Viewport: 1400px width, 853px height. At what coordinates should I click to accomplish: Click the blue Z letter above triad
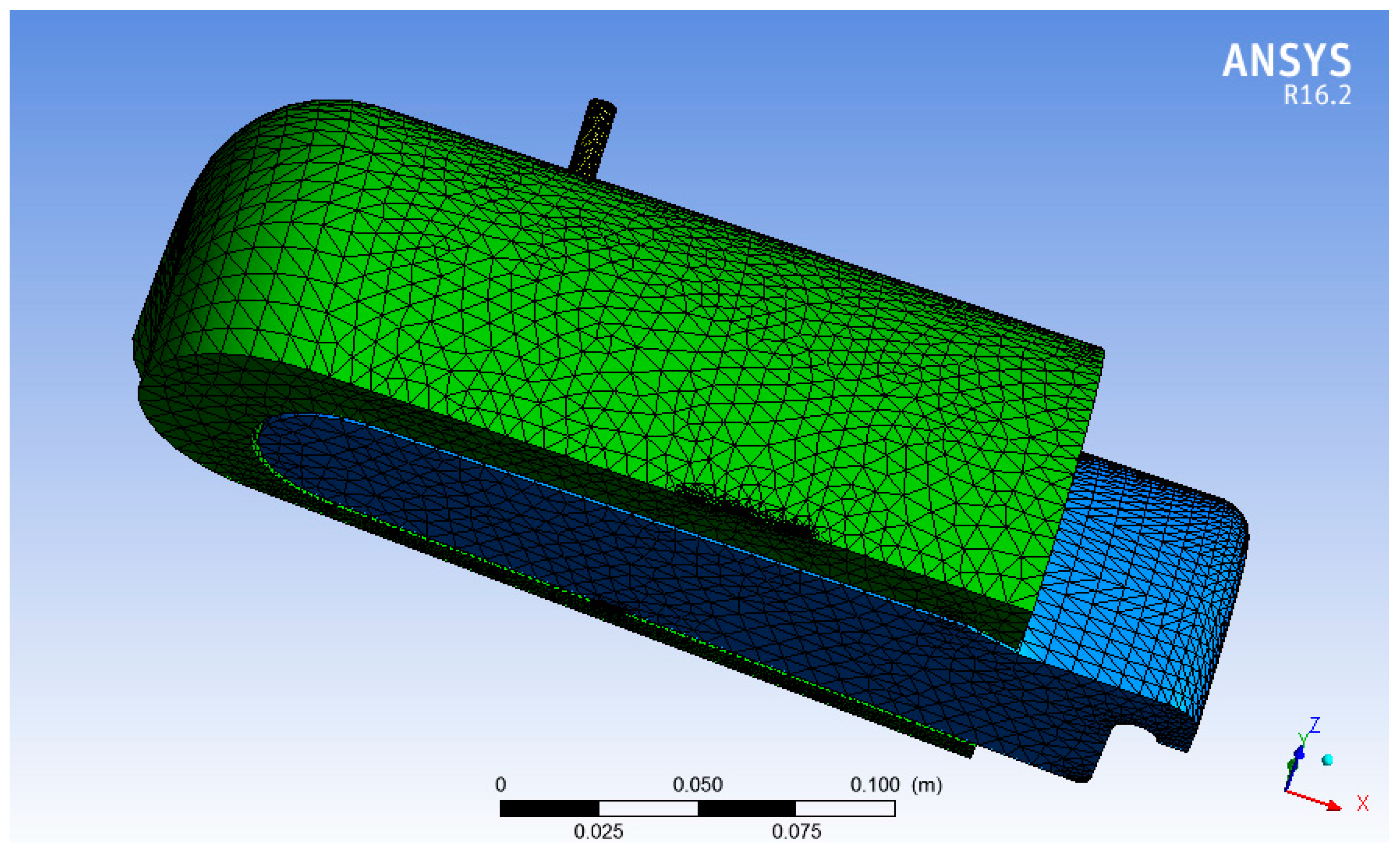point(1314,726)
